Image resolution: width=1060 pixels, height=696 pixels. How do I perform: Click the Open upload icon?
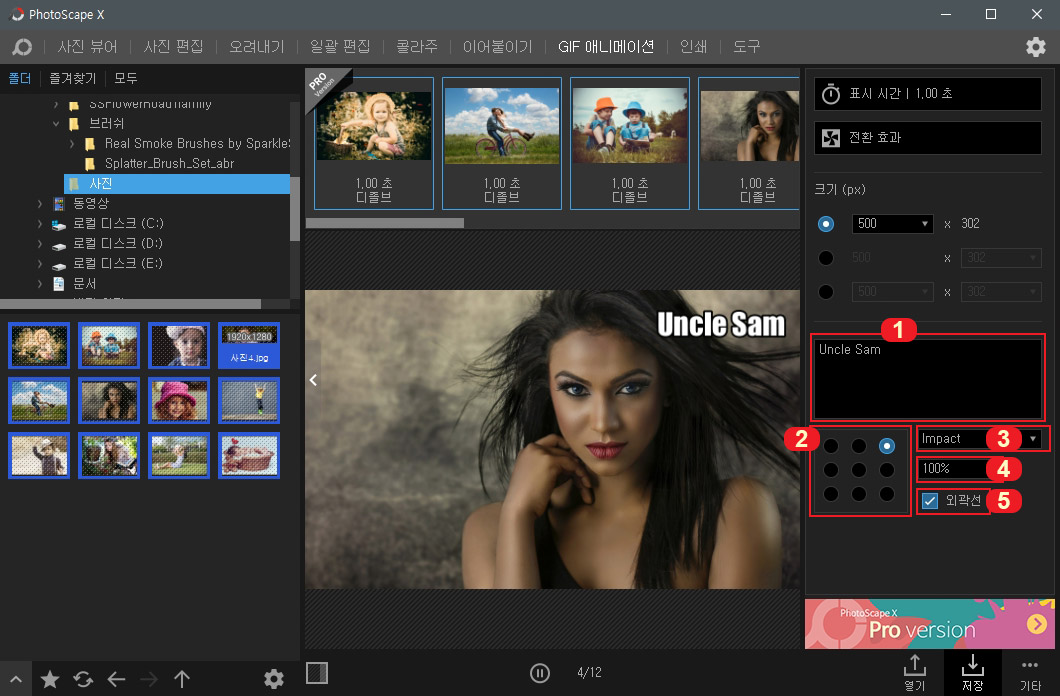[915, 665]
